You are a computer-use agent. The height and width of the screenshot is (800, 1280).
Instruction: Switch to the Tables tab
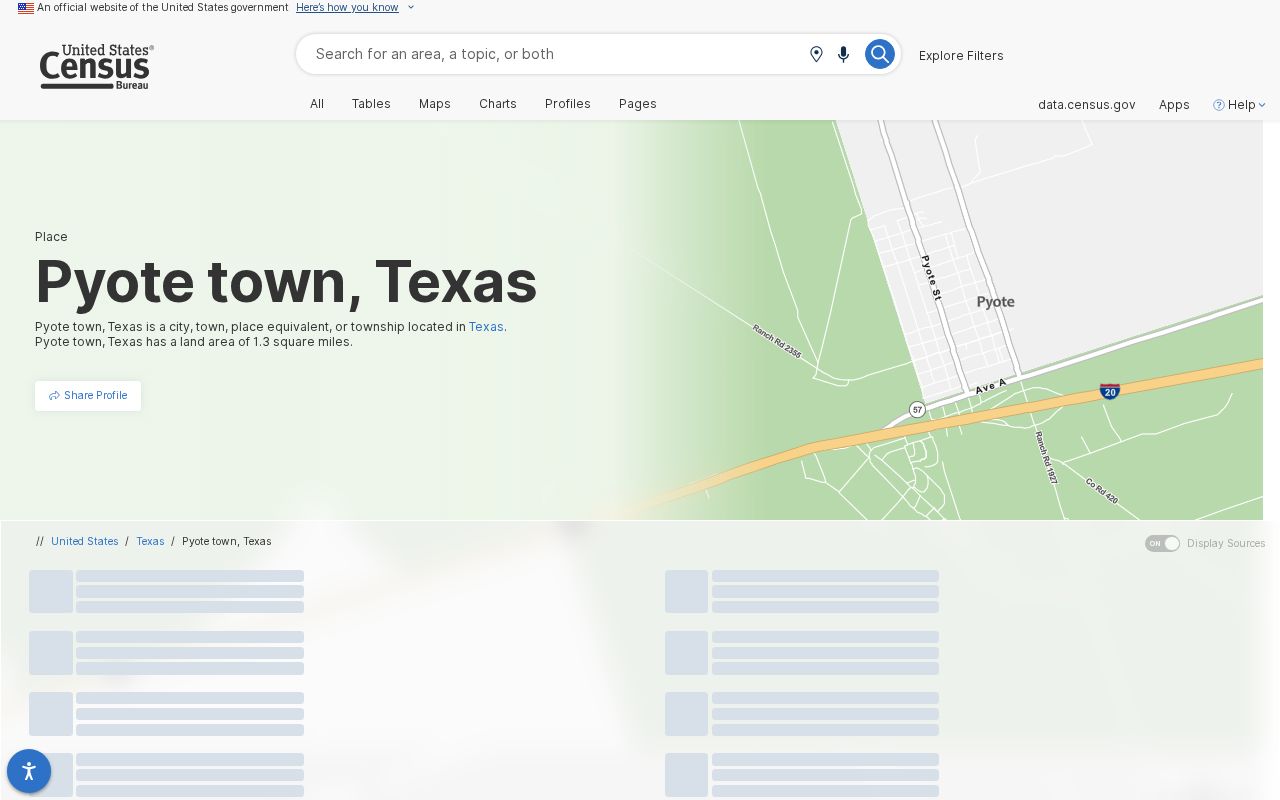[x=371, y=104]
